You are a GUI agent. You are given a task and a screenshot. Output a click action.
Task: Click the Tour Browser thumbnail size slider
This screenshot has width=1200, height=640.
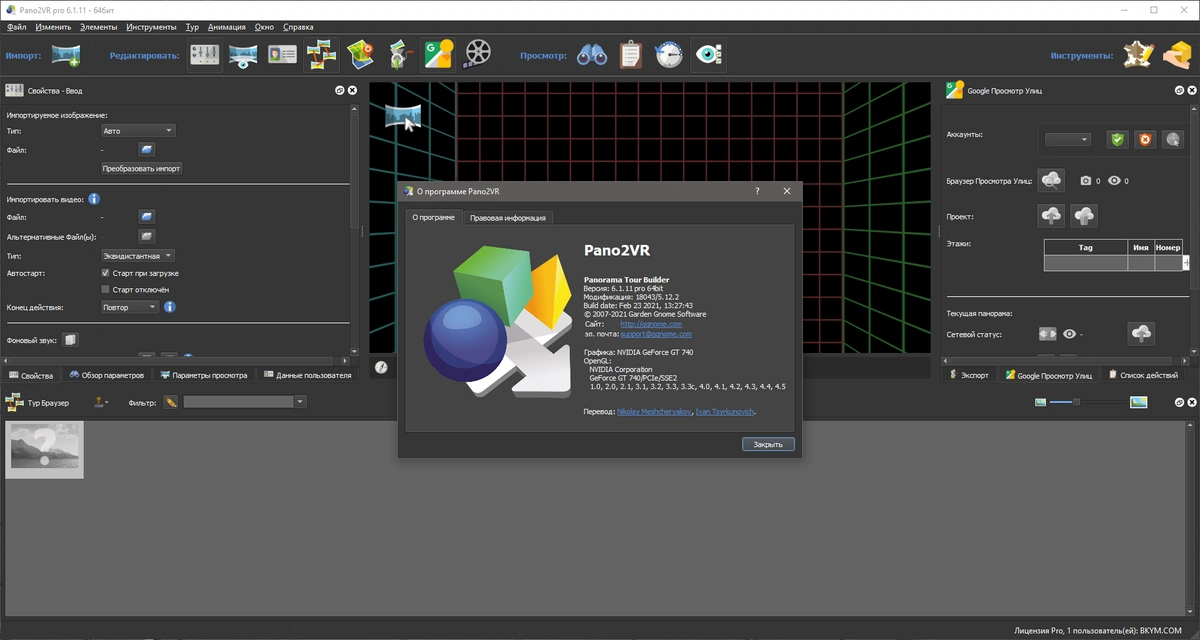pyautogui.click(x=1089, y=402)
